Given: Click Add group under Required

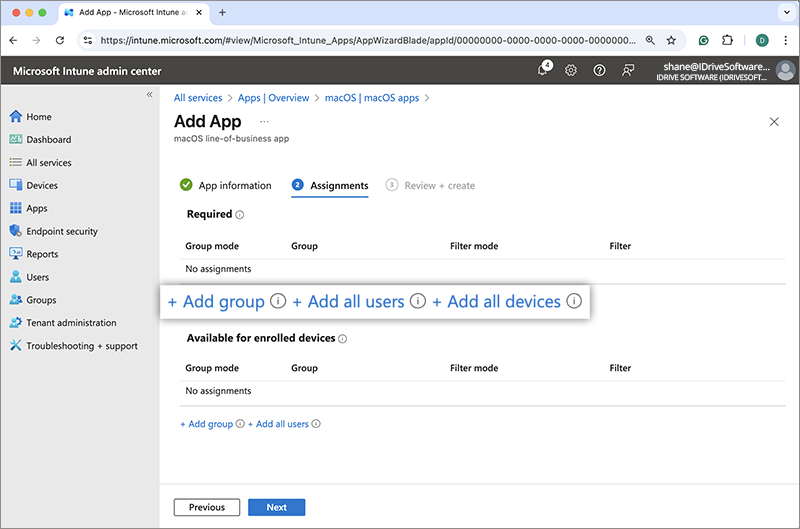Looking at the screenshot, I should tap(216, 301).
